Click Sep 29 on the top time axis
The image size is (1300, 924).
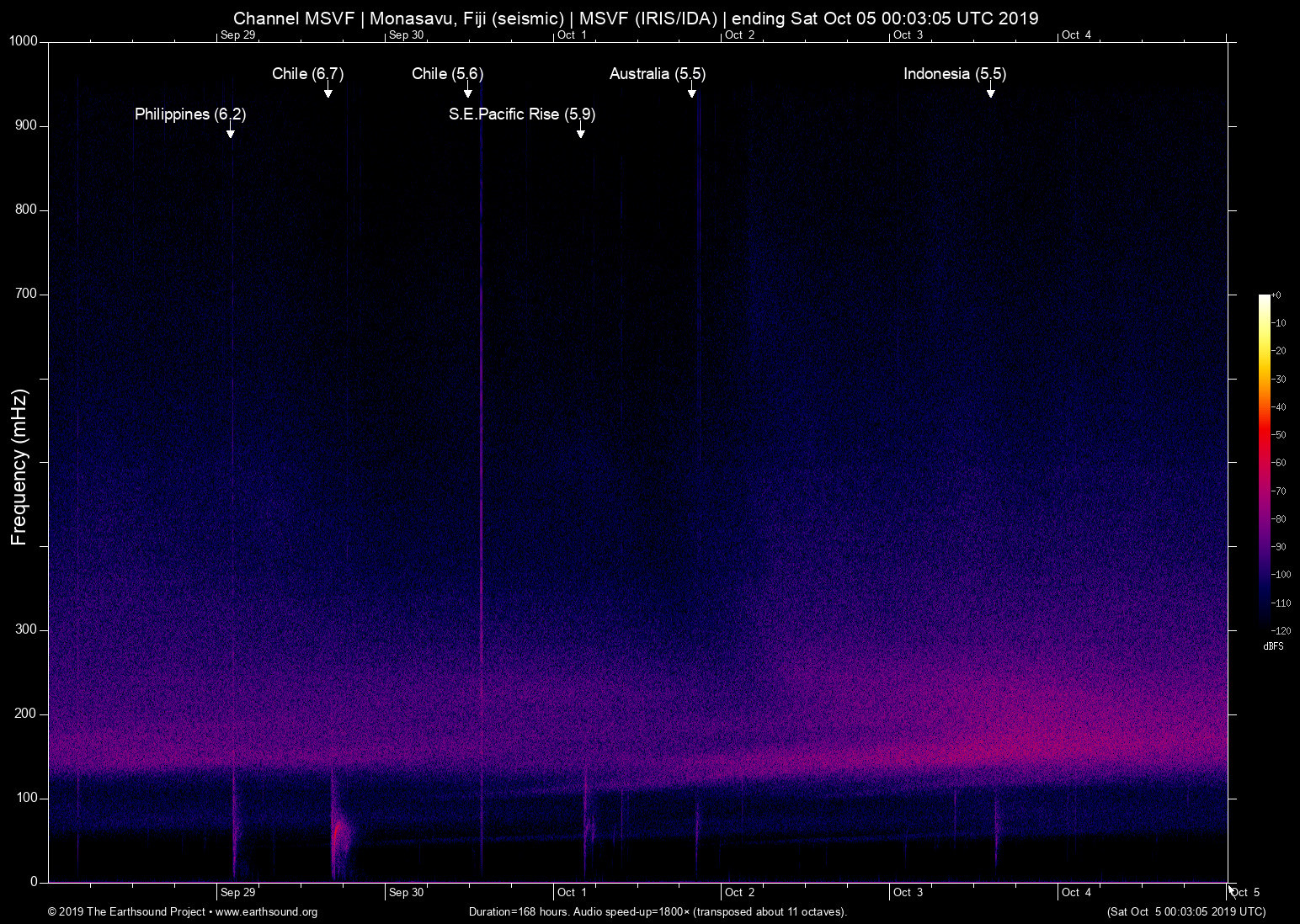tap(237, 35)
